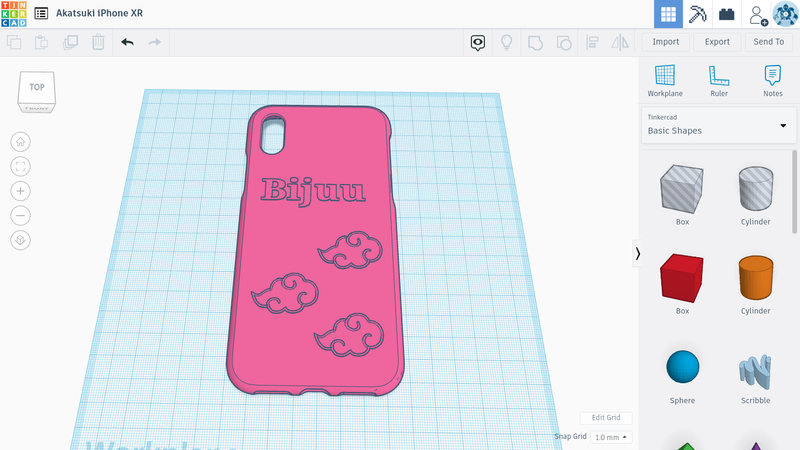Zoom in with plus button
Image resolution: width=800 pixels, height=450 pixels.
[20, 191]
